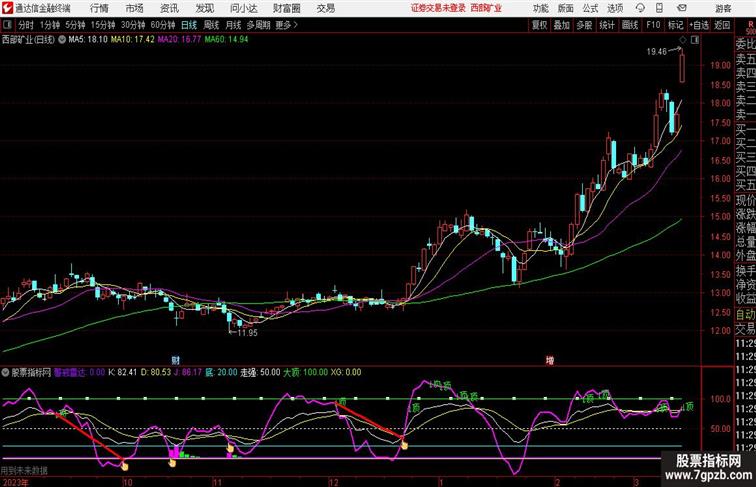Open the 版面 menu
The width and height of the screenshot is (756, 487).
click(x=566, y=8)
